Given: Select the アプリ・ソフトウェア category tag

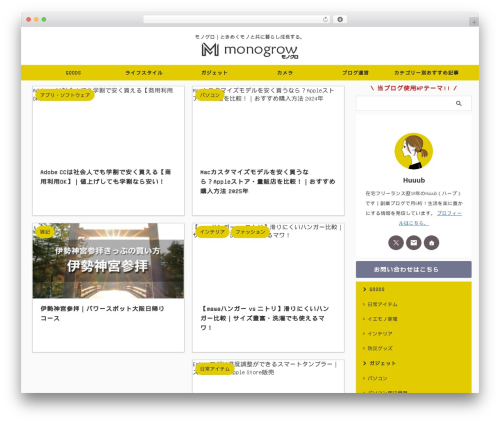Looking at the screenshot, I should tap(65, 95).
